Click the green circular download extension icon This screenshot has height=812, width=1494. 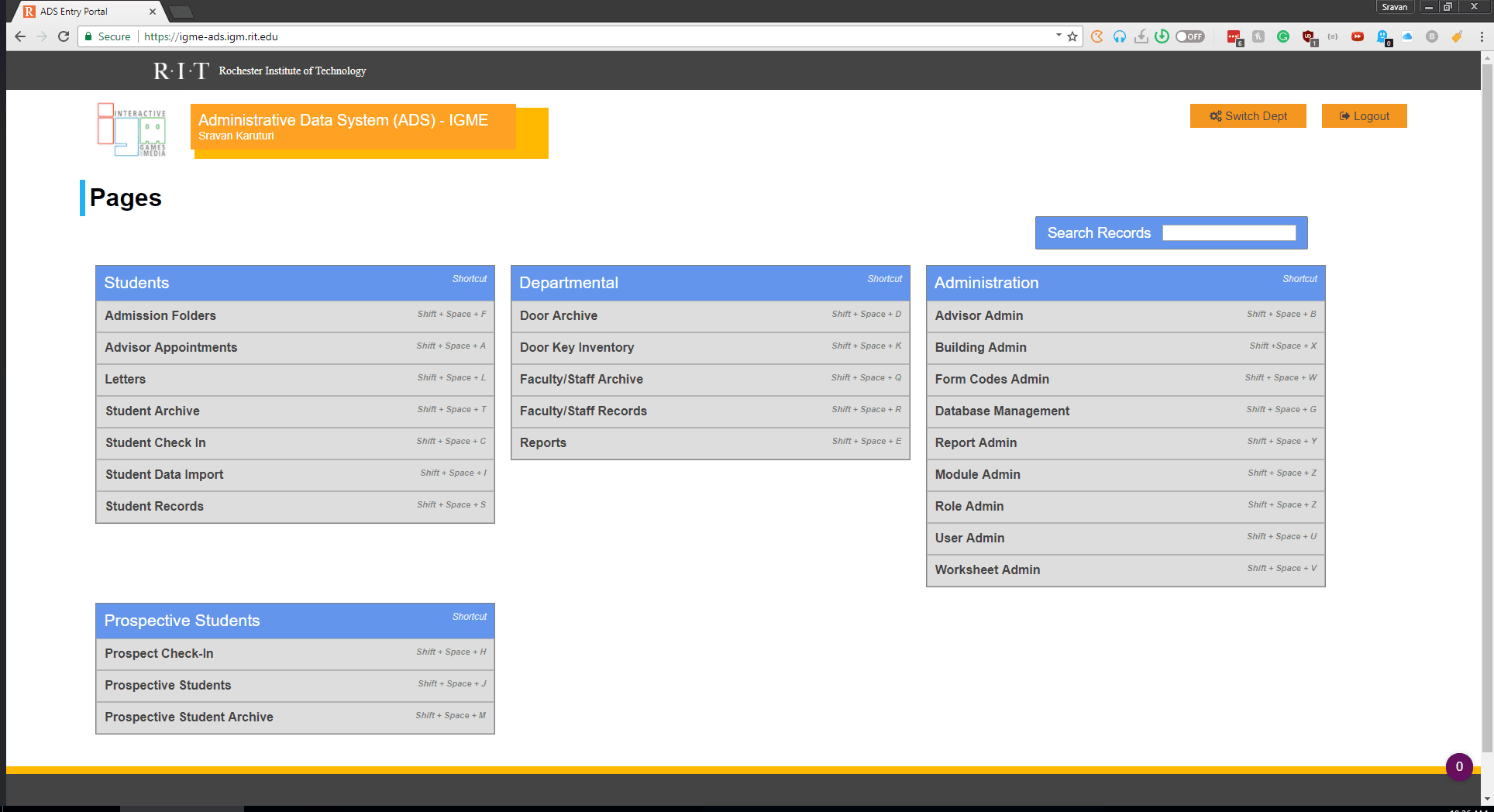[1162, 36]
